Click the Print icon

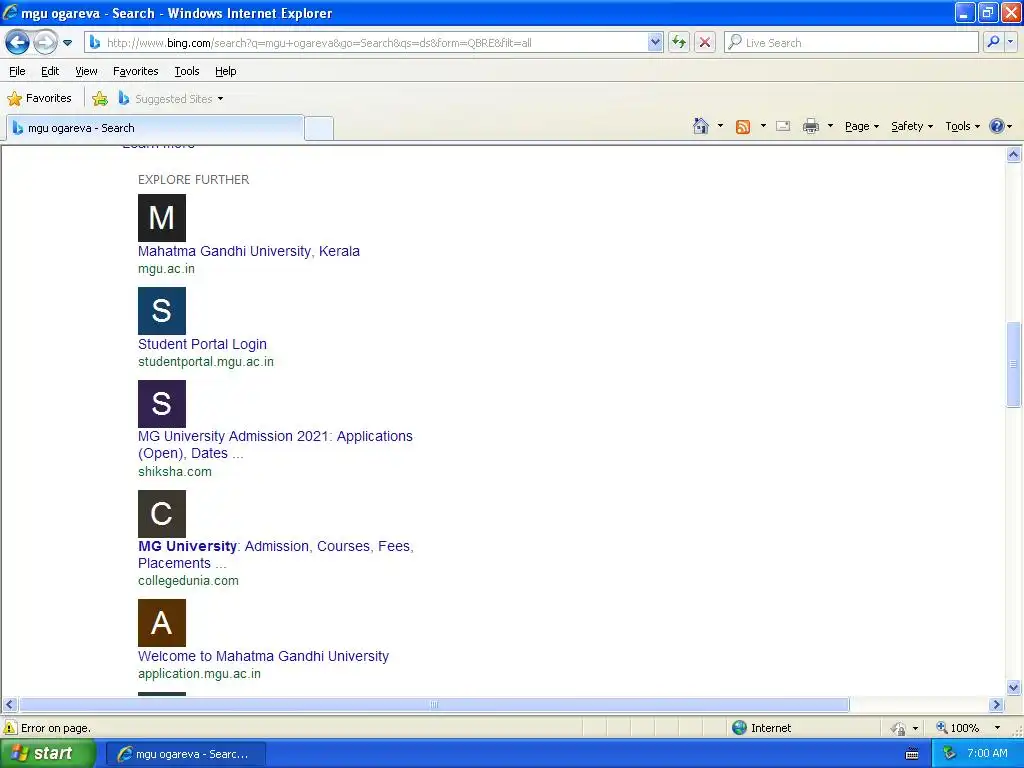tap(810, 126)
